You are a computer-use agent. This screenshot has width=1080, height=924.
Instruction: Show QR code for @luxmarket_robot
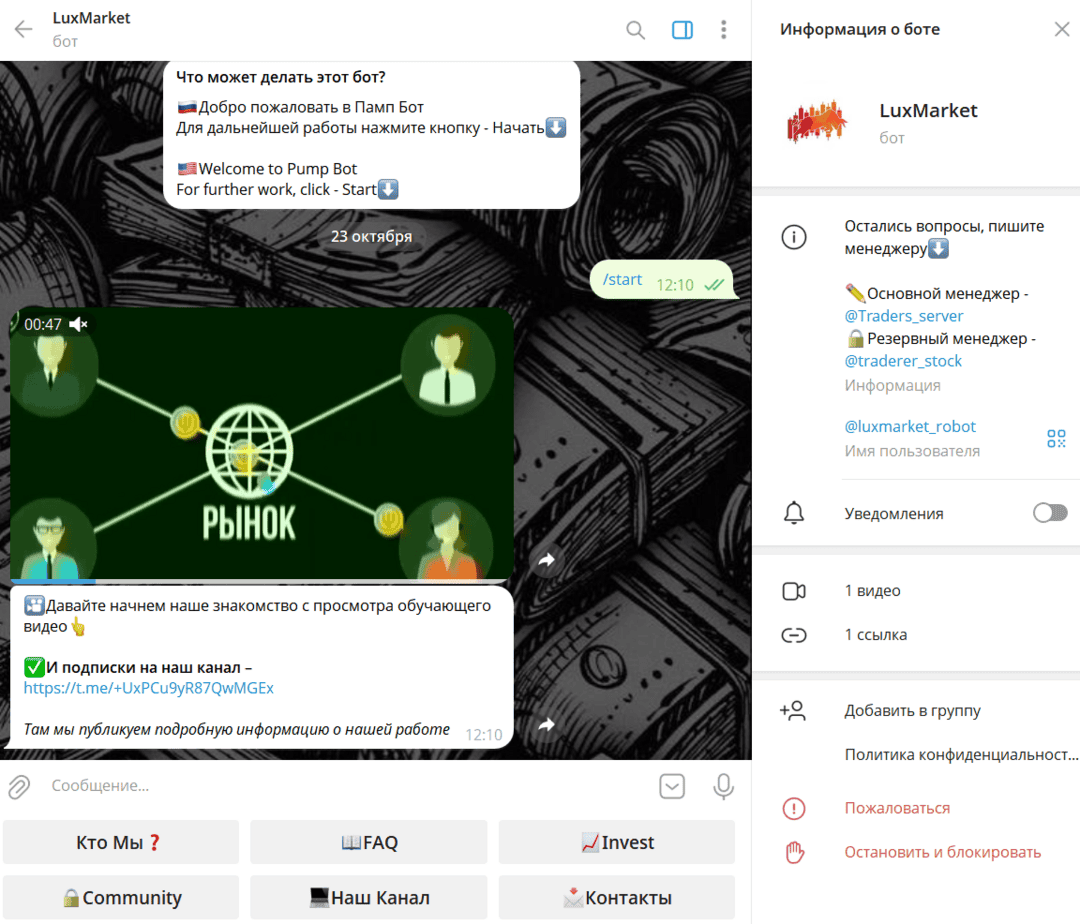(x=1056, y=438)
